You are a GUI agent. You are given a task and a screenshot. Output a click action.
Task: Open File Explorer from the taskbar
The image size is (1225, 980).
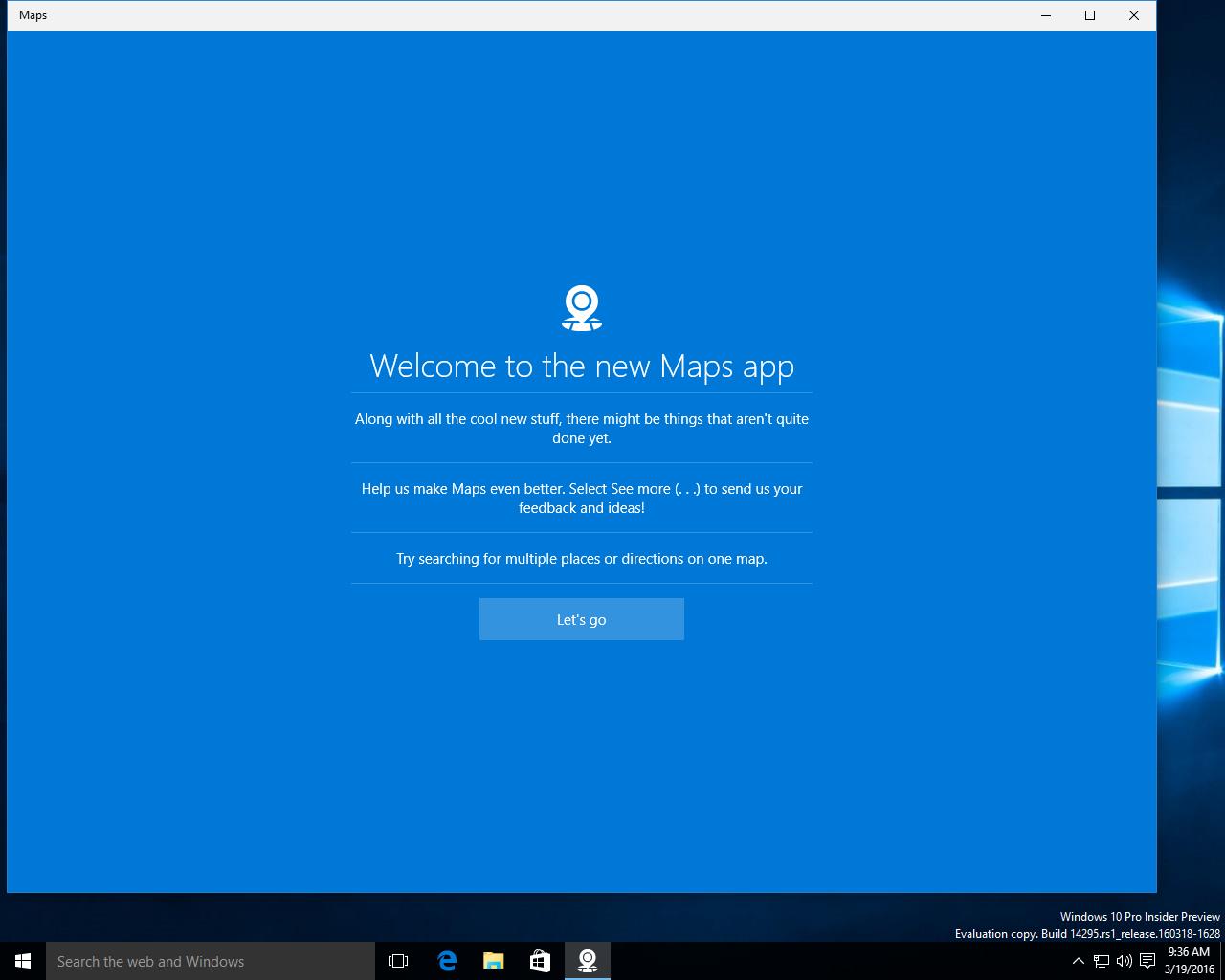pos(493,961)
